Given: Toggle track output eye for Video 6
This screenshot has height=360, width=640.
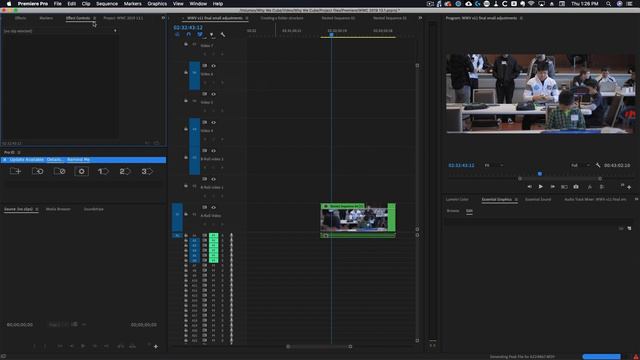Looking at the screenshot, I should tap(213, 66).
